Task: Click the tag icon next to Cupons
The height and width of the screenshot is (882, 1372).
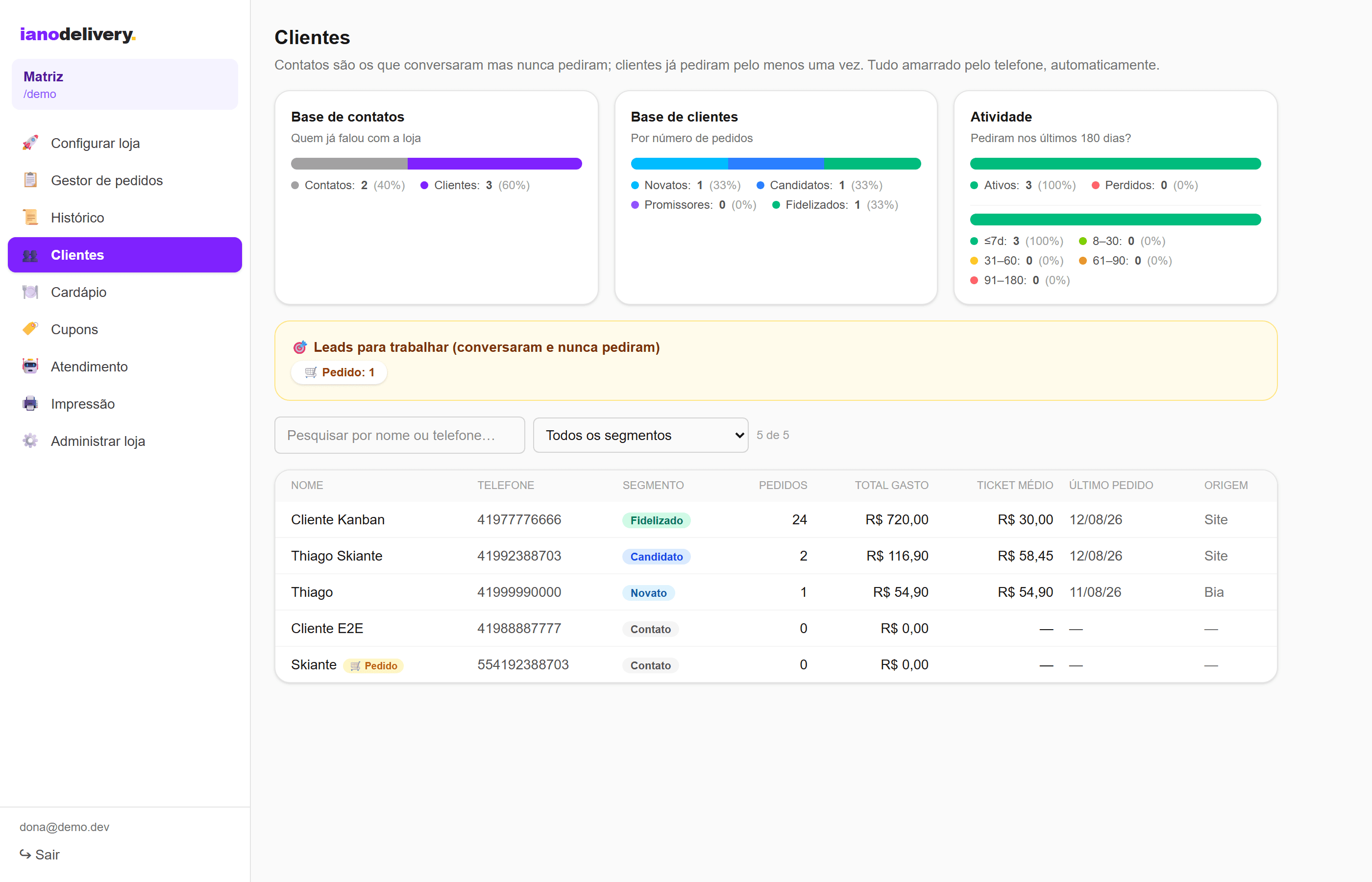Action: [30, 329]
